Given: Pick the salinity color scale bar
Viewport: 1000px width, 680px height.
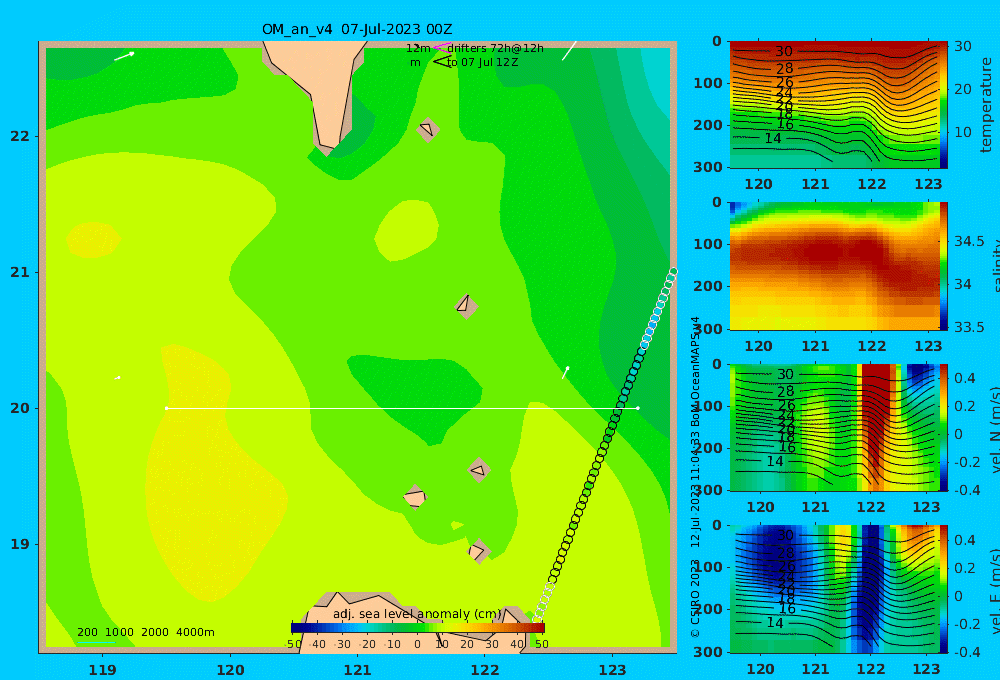Looking at the screenshot, I should click(x=944, y=266).
